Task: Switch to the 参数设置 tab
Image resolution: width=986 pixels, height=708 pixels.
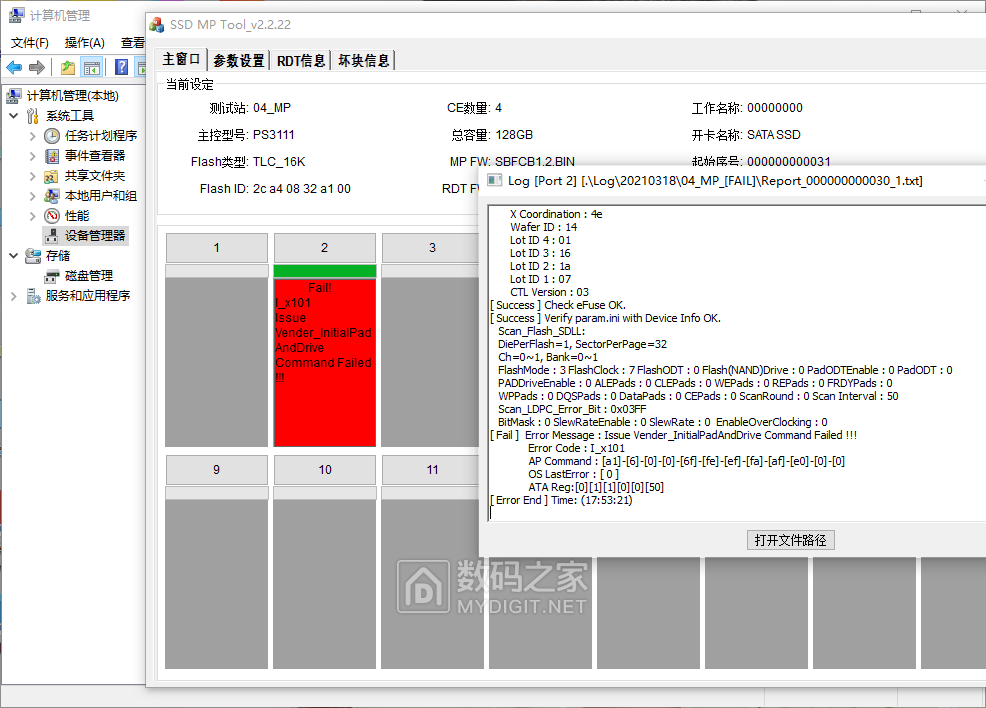Action: point(238,60)
